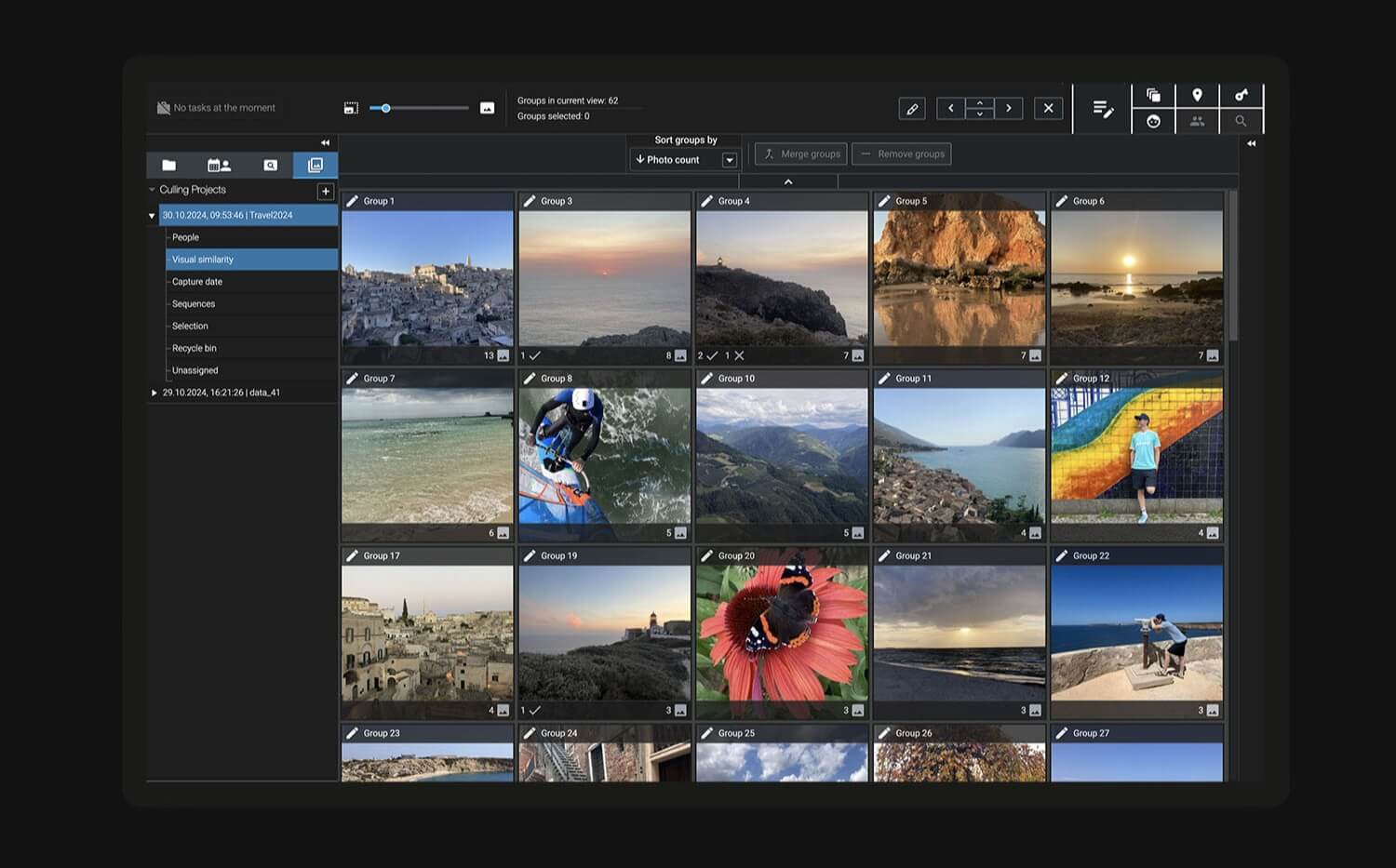Open the face recognition icon
This screenshot has height=868, width=1396.
pyautogui.click(x=1153, y=121)
